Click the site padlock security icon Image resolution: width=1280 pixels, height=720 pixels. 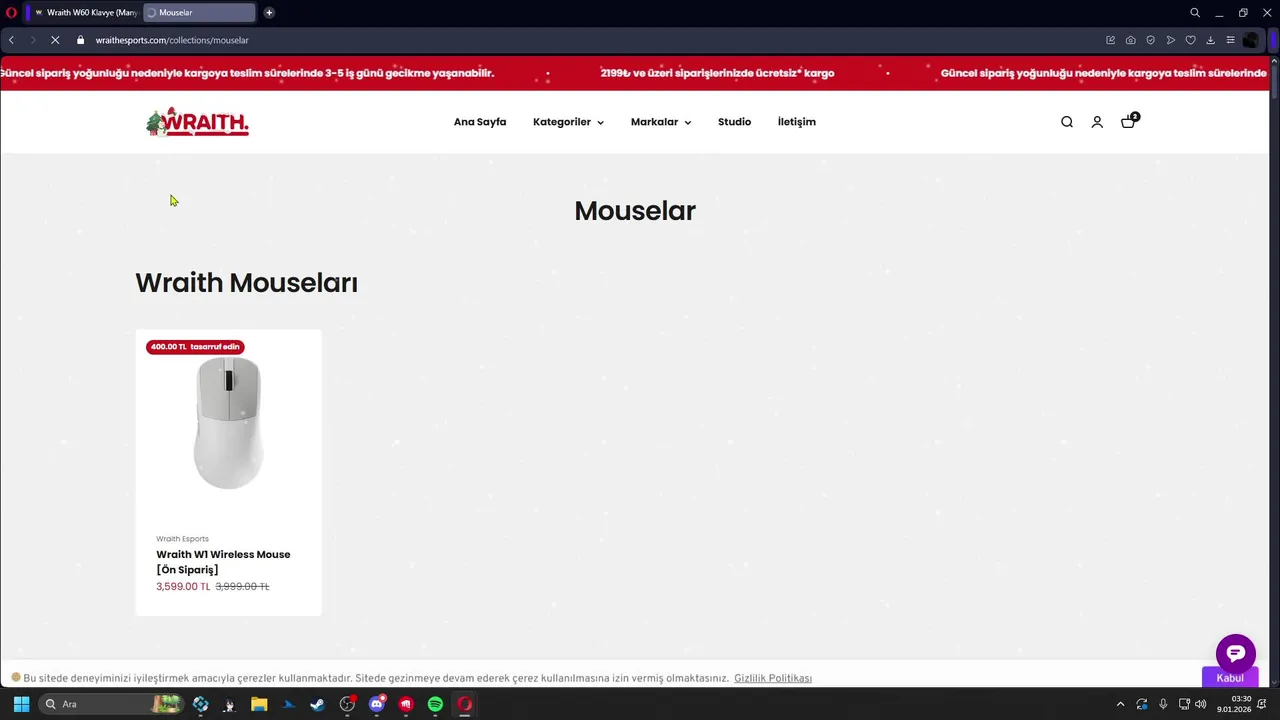tap(81, 40)
